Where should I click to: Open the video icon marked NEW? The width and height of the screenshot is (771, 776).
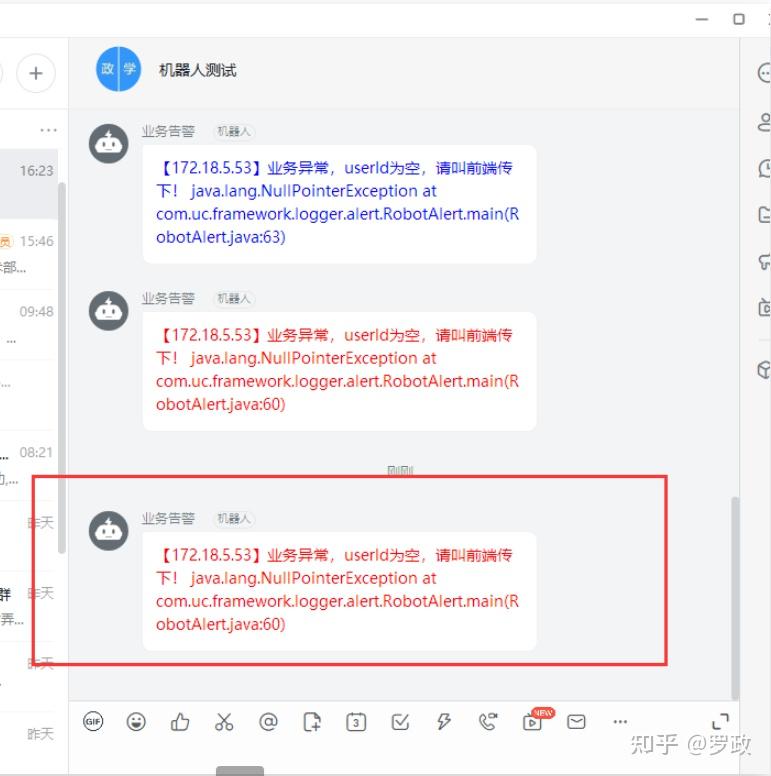point(532,722)
